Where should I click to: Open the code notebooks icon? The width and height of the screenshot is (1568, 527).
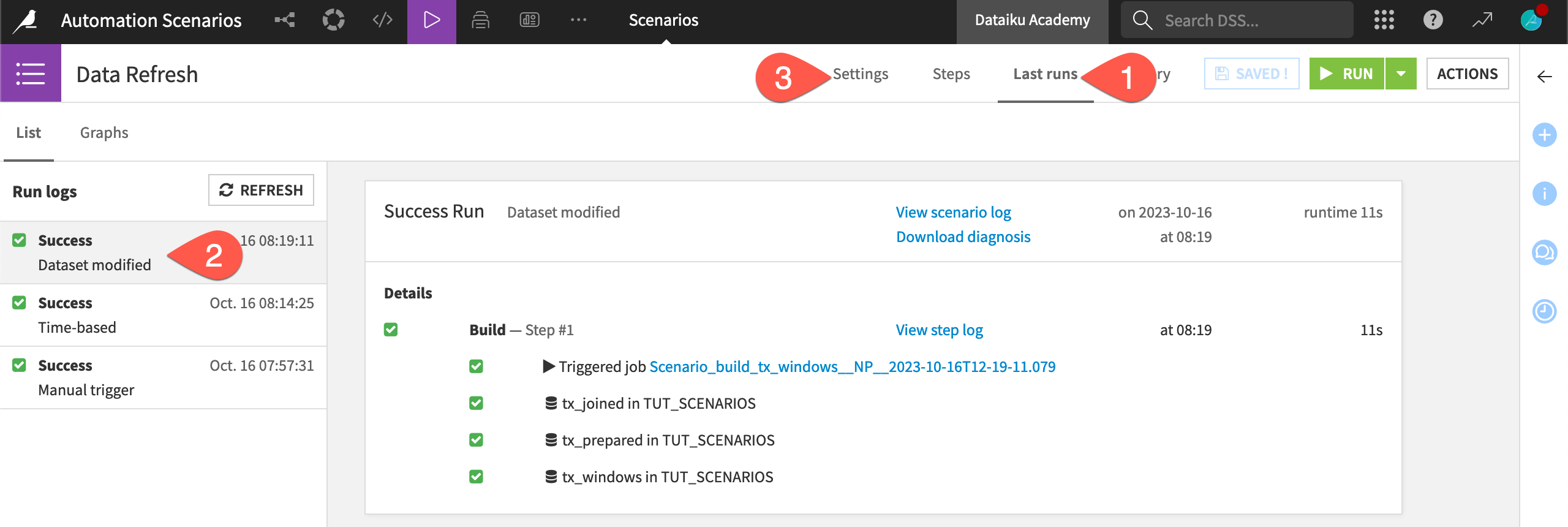[x=382, y=20]
